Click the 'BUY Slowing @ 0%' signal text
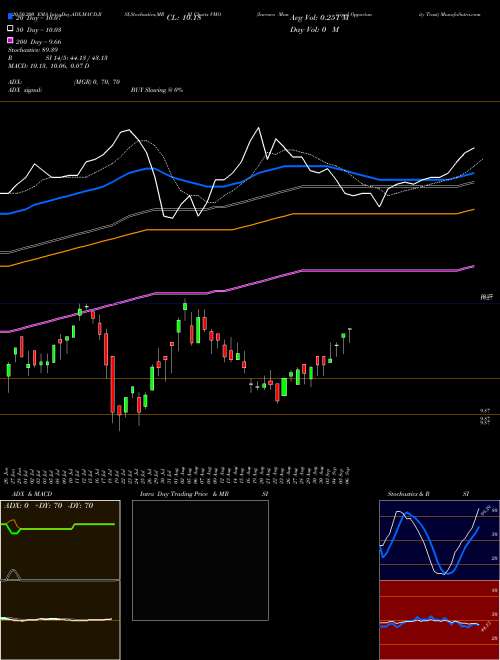This screenshot has height=660, width=500. pos(157,90)
